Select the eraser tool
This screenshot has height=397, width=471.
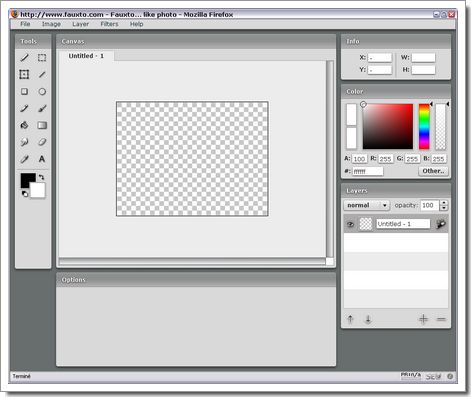(x=42, y=142)
